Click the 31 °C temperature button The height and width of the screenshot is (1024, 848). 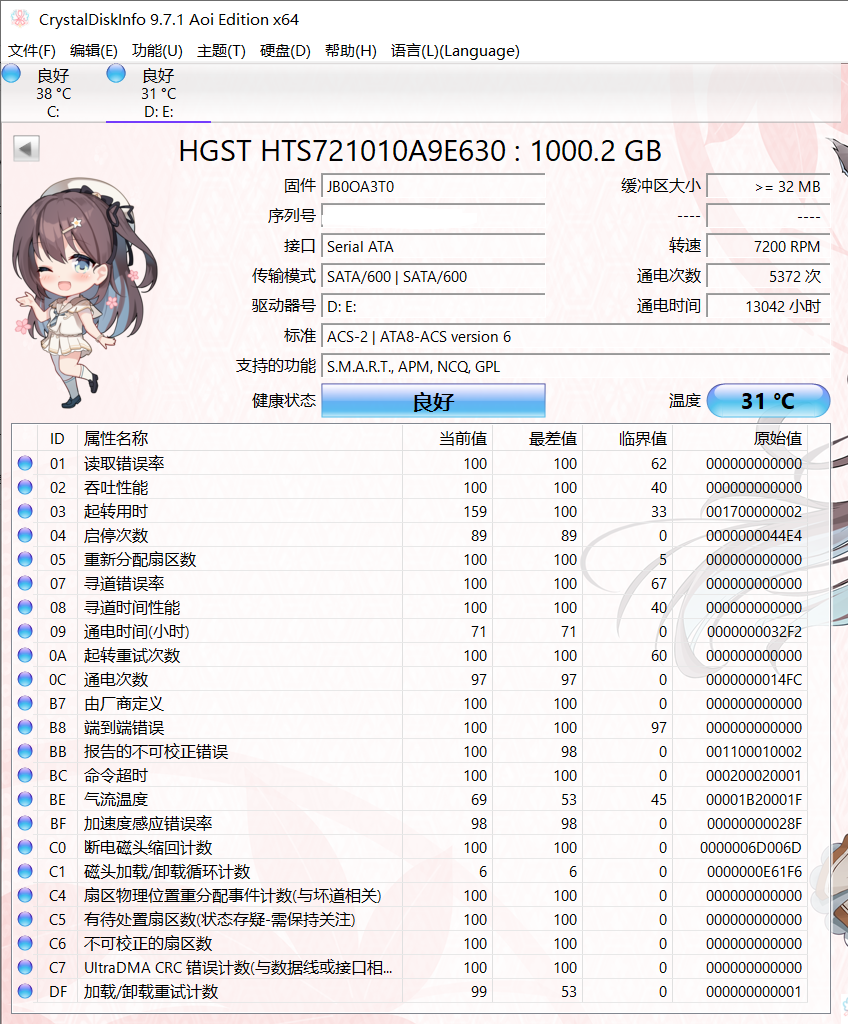(768, 400)
